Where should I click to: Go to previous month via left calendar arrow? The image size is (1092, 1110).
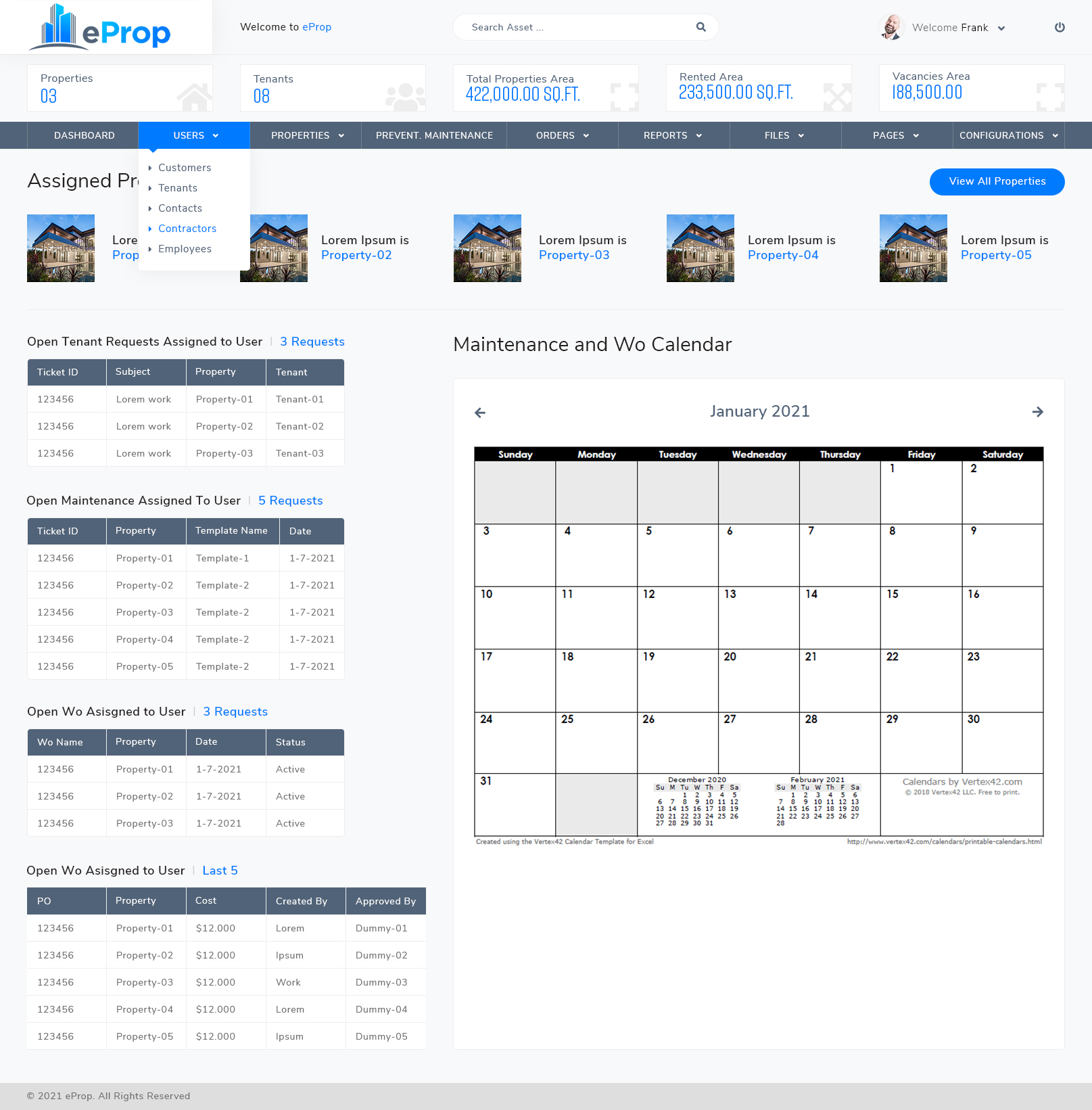tap(480, 412)
